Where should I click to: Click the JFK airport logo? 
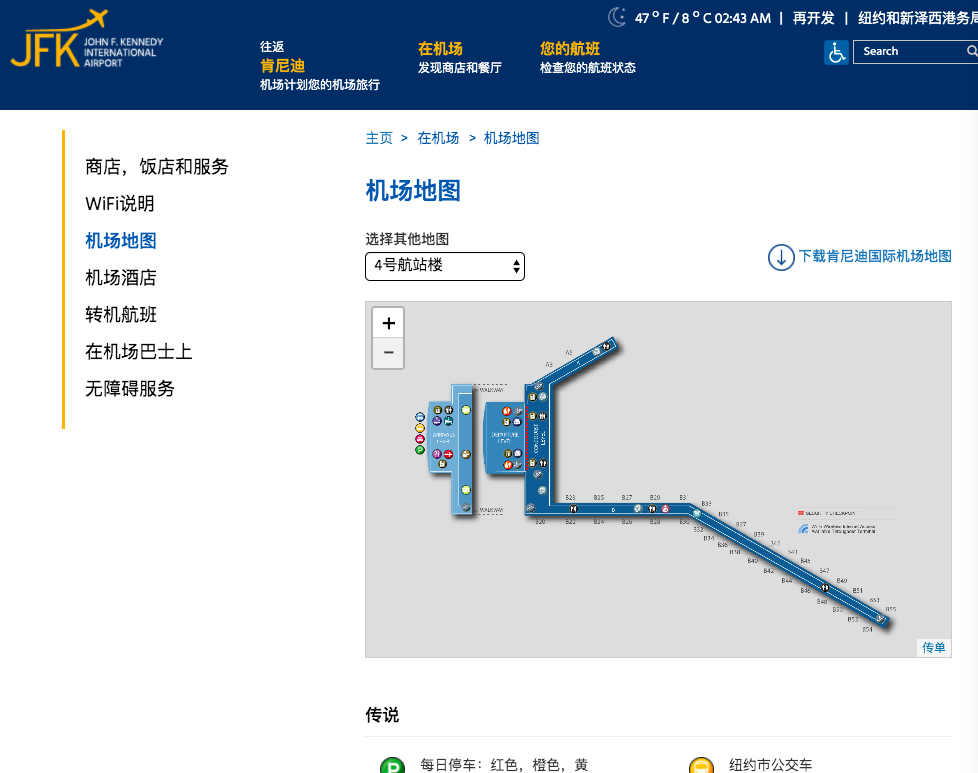86,42
